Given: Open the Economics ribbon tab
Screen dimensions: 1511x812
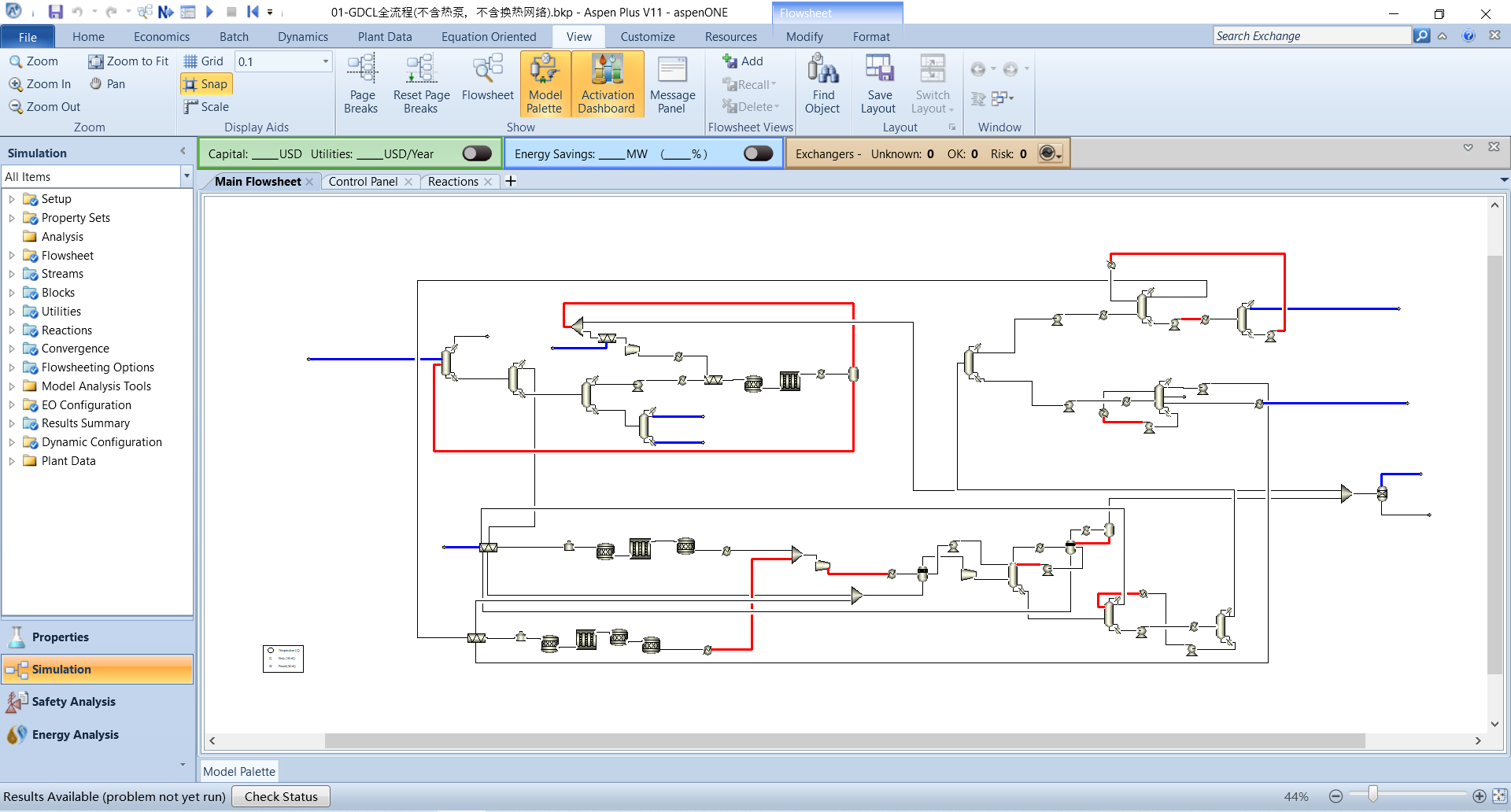Looking at the screenshot, I should tap(161, 36).
